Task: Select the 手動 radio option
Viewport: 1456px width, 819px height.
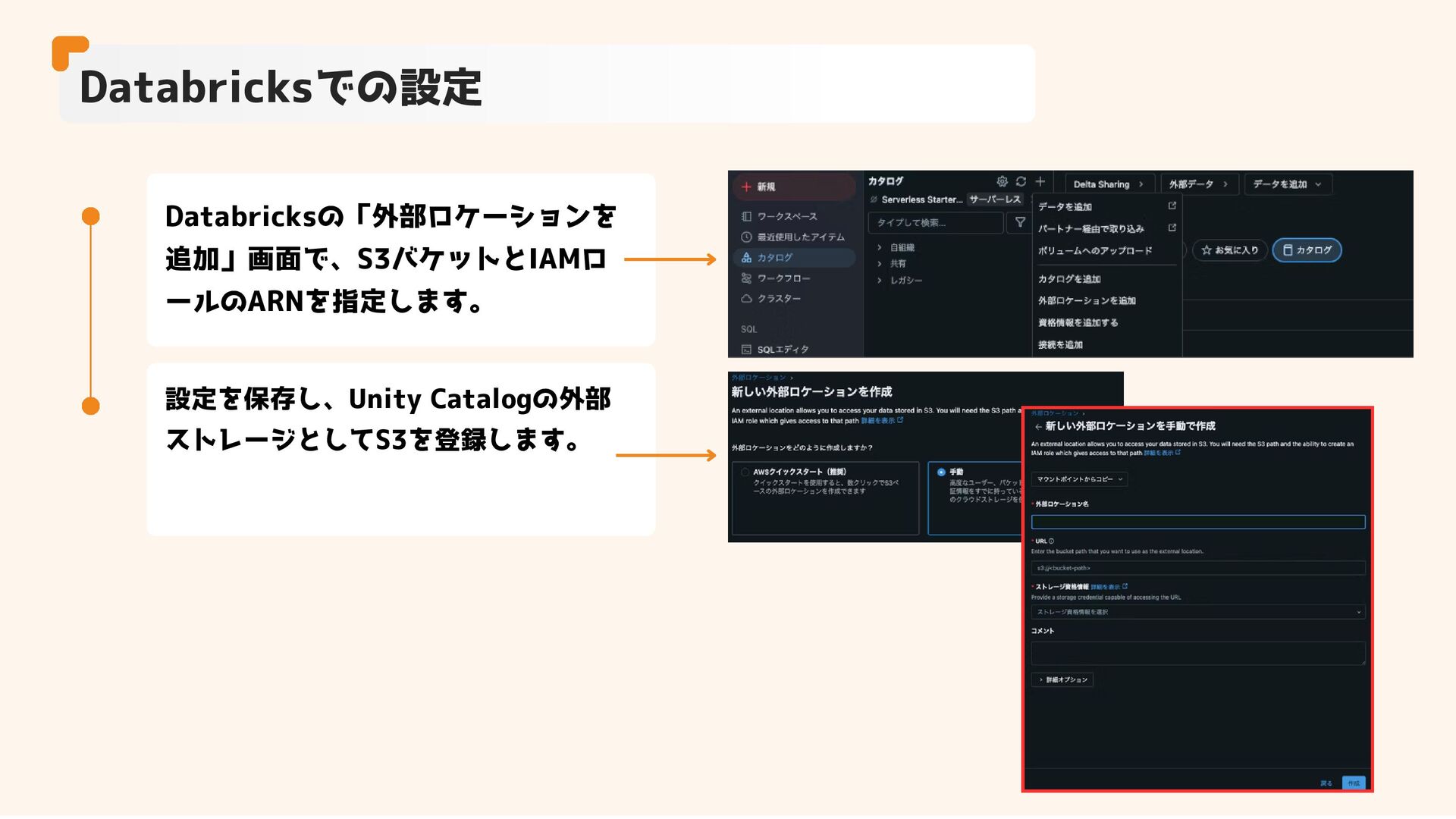Action: [941, 472]
